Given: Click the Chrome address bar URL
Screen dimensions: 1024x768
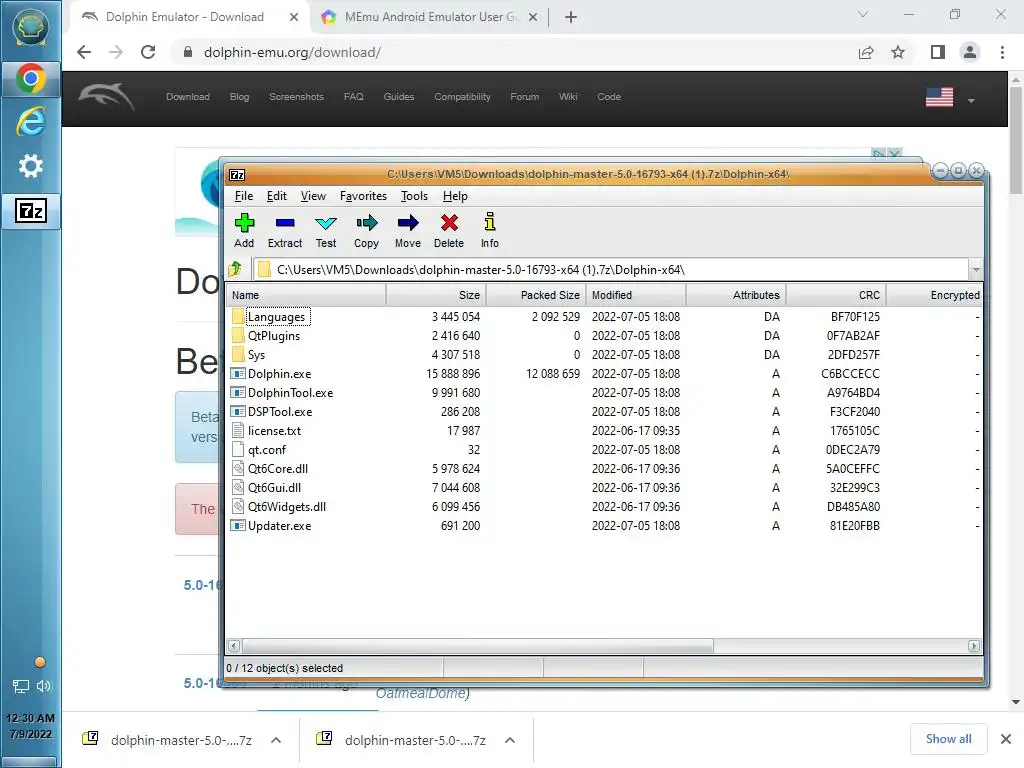Looking at the screenshot, I should point(292,52).
